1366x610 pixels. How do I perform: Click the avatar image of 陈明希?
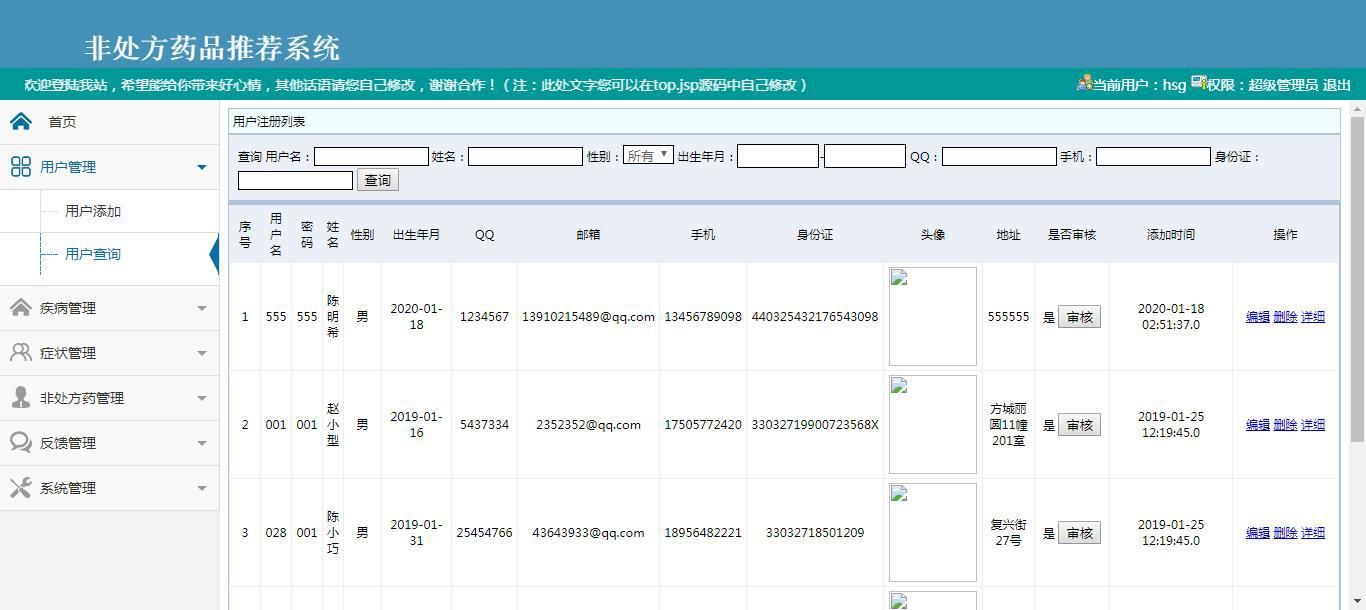click(x=932, y=316)
